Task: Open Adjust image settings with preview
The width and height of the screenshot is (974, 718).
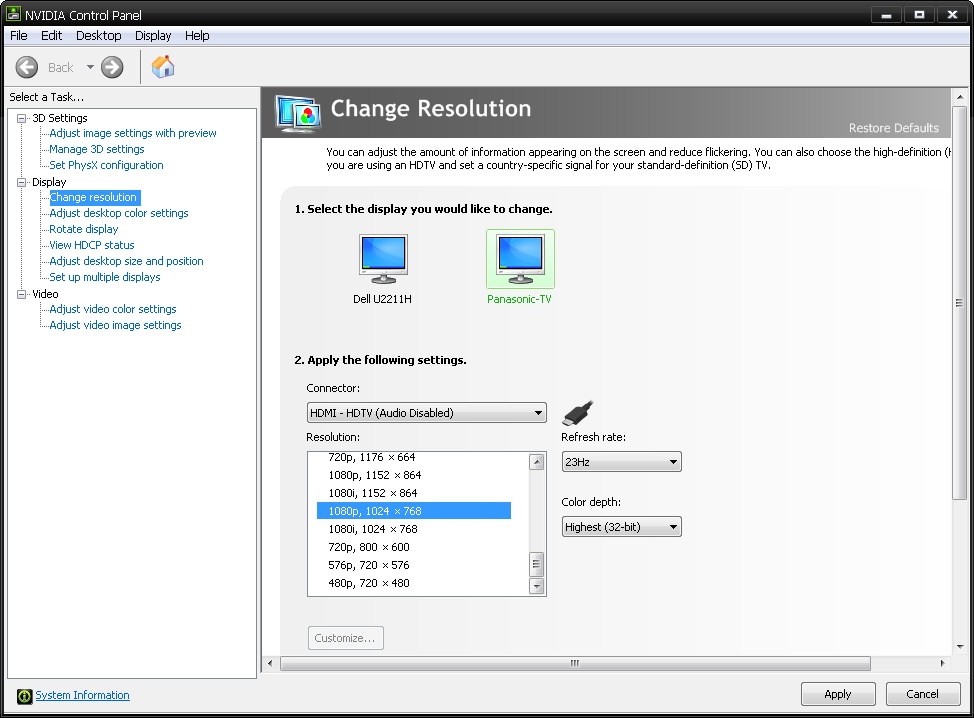Action: tap(133, 133)
